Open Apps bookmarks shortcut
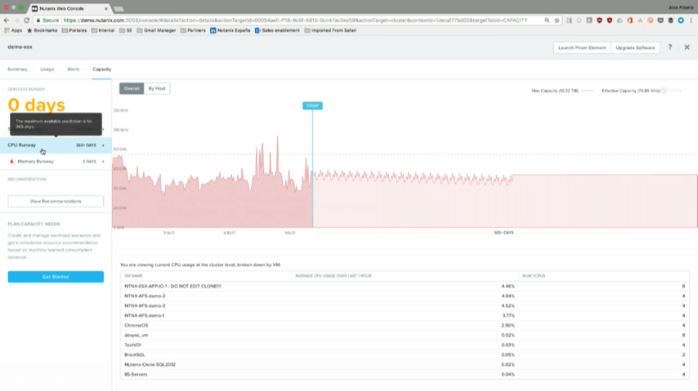The width and height of the screenshot is (698, 391). (13, 31)
